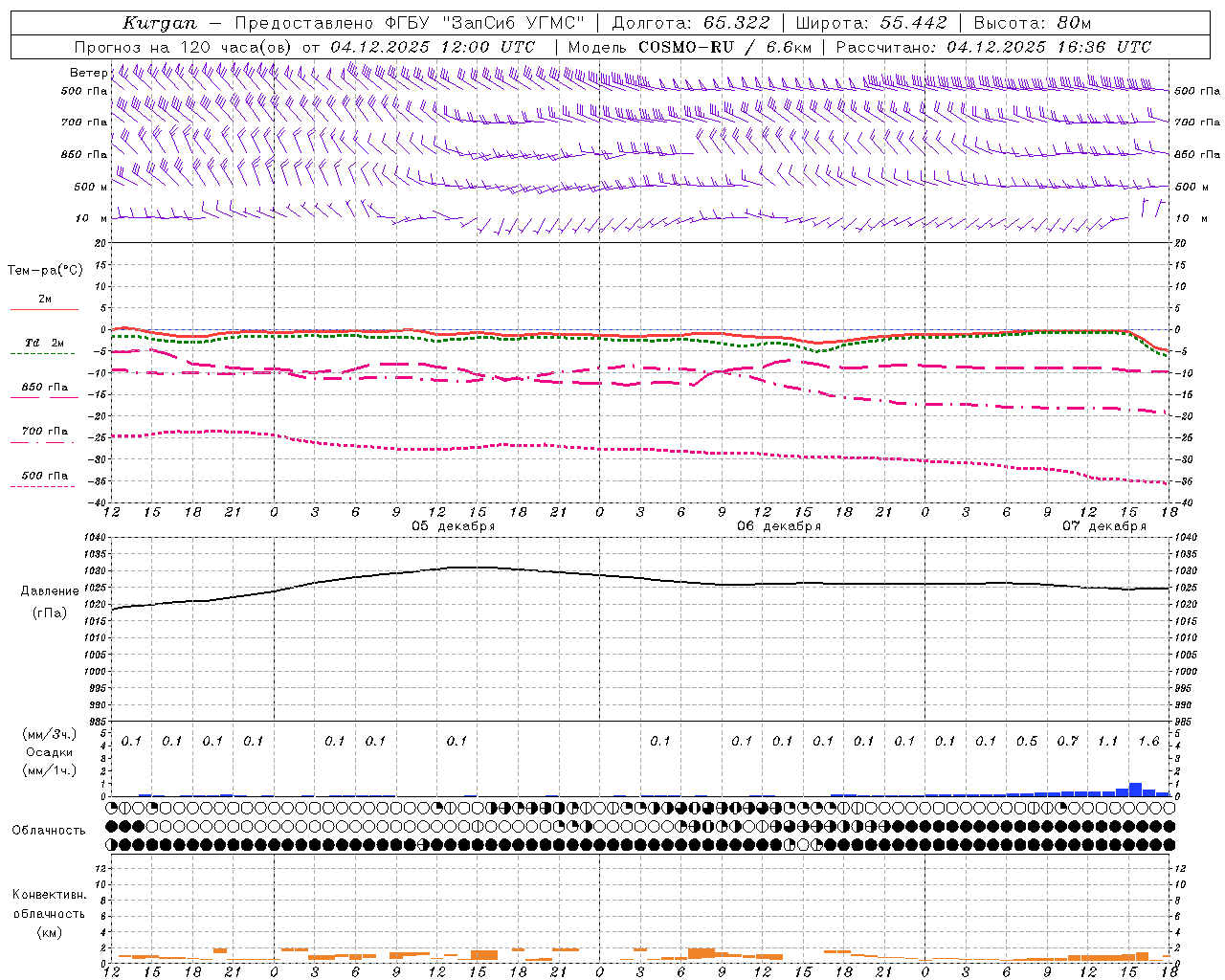Click the 'Kurgan' station name in header
This screenshot has width=1225, height=980.
tap(160, 23)
